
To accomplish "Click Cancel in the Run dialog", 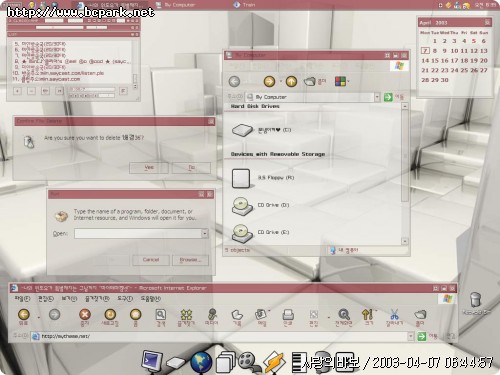I will [x=151, y=260].
